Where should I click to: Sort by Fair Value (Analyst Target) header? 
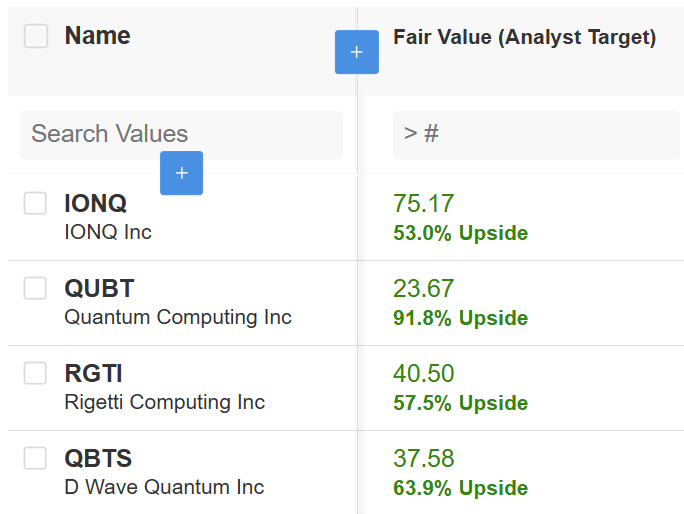524,38
